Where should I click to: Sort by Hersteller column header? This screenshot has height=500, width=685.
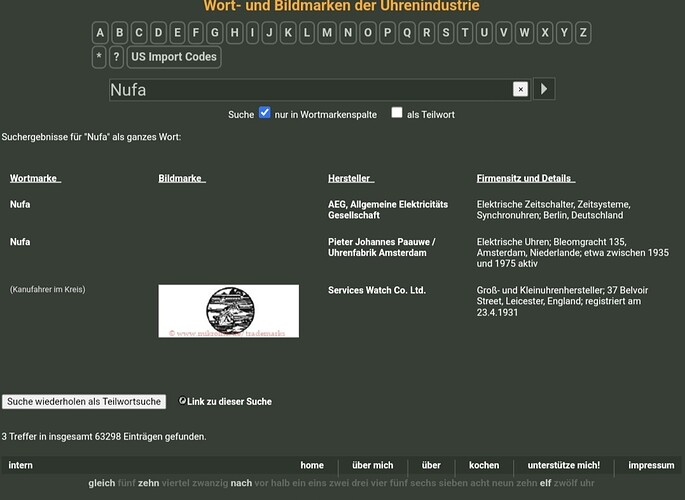click(x=351, y=178)
